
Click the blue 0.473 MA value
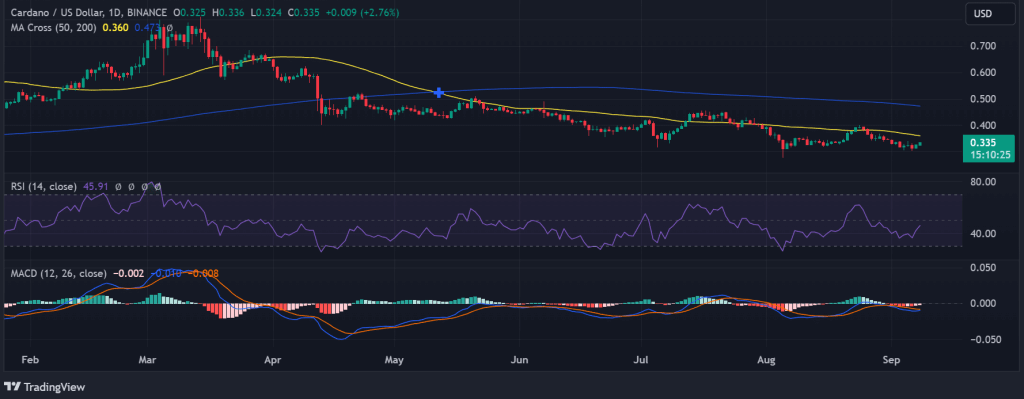pyautogui.click(x=148, y=27)
